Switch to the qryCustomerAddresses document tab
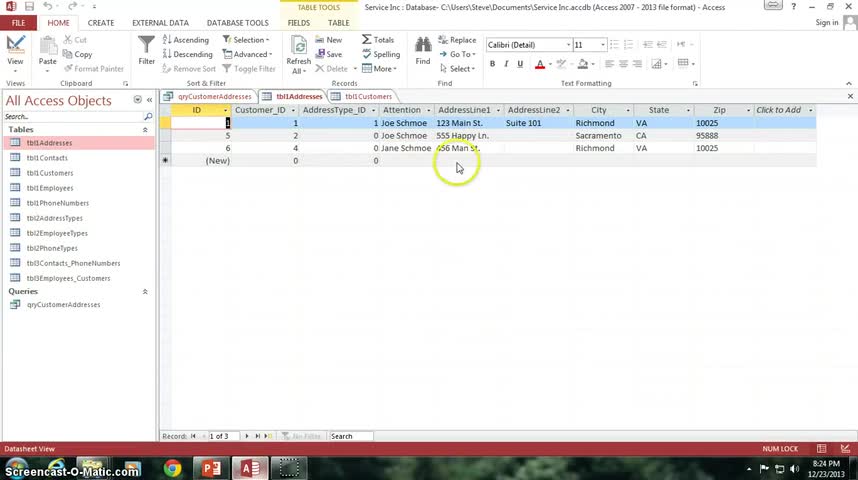 pos(208,96)
